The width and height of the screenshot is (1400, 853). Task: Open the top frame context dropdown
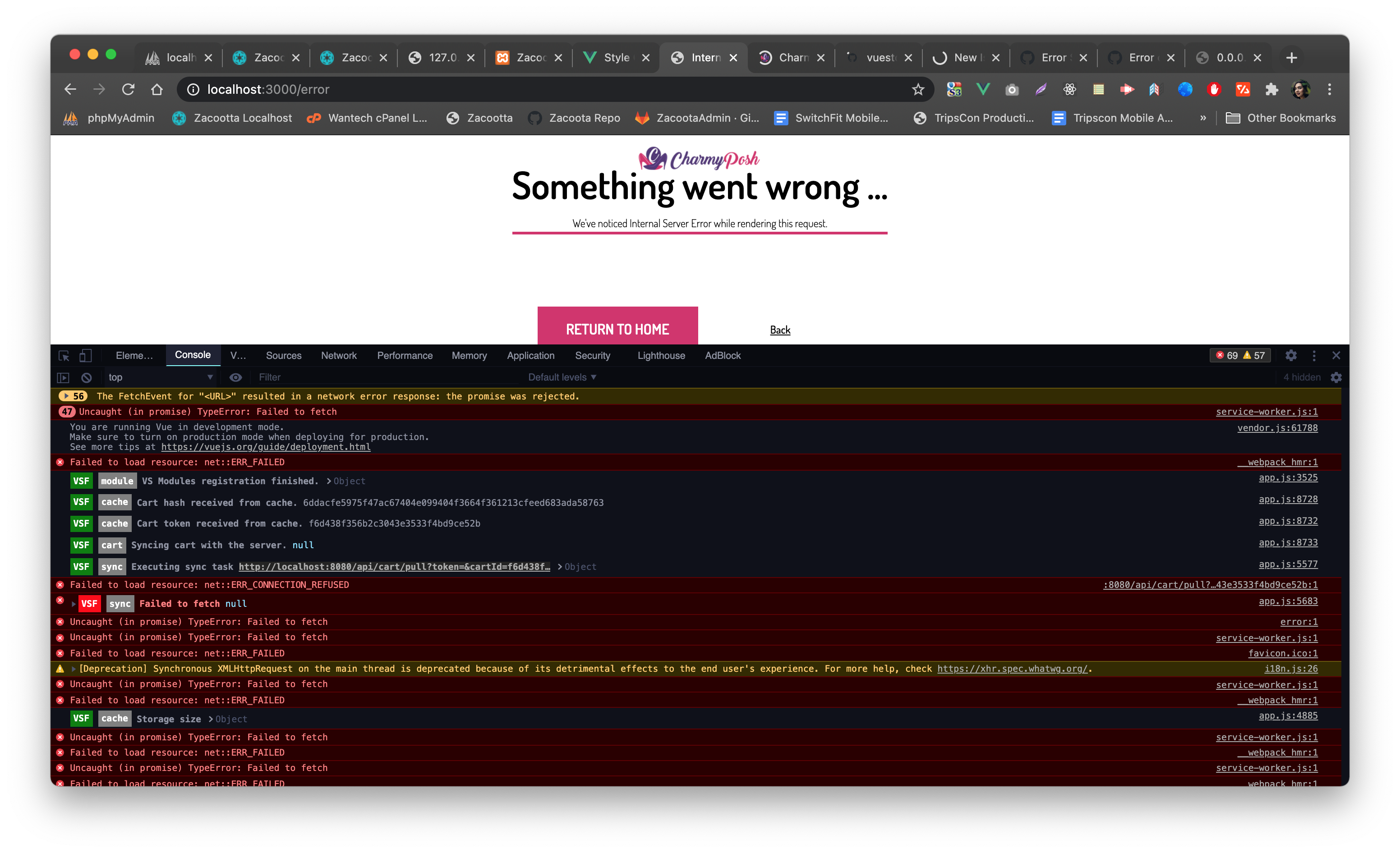tap(159, 377)
